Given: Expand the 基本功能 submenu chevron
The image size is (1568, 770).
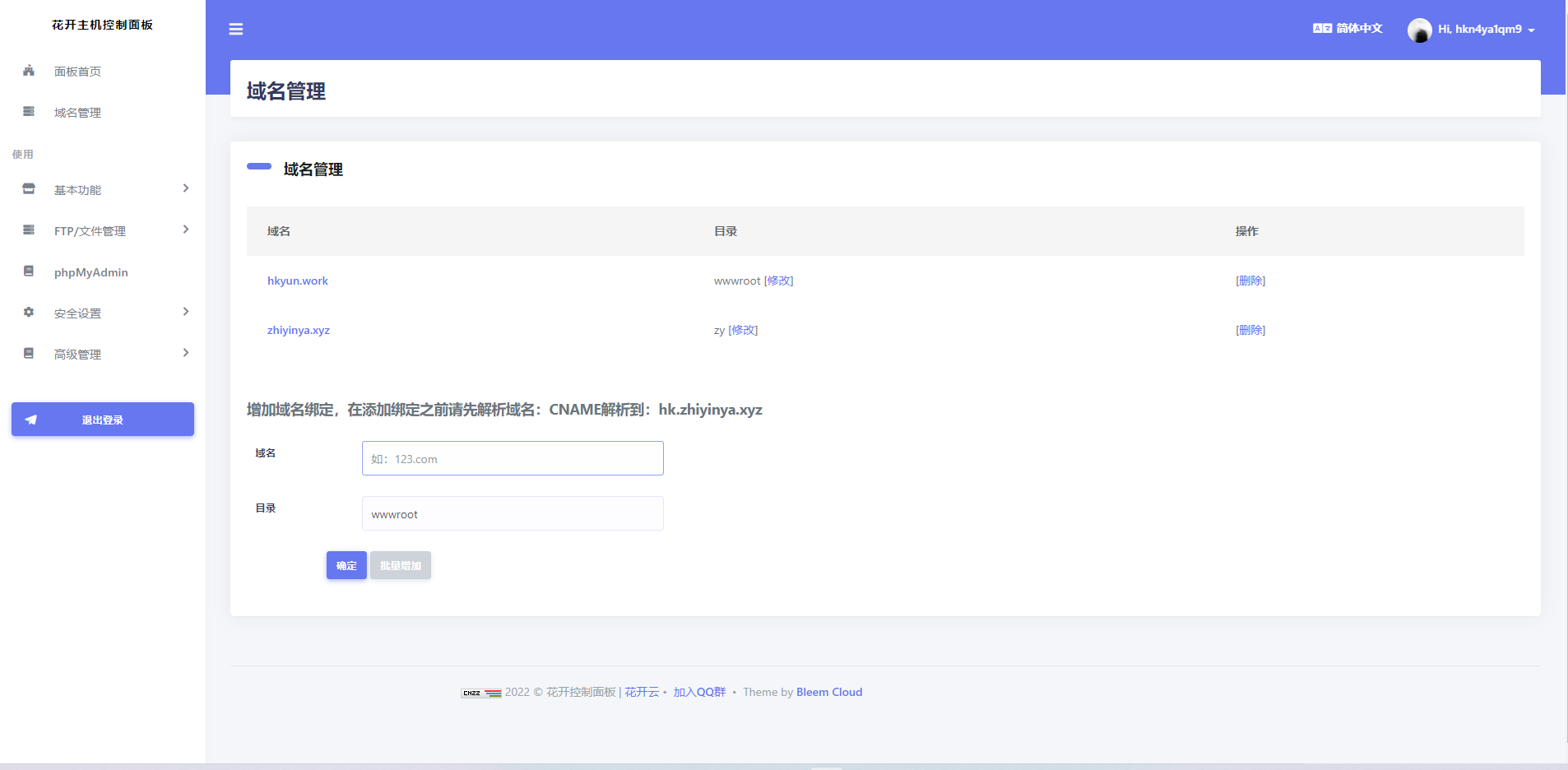Looking at the screenshot, I should tap(186, 188).
